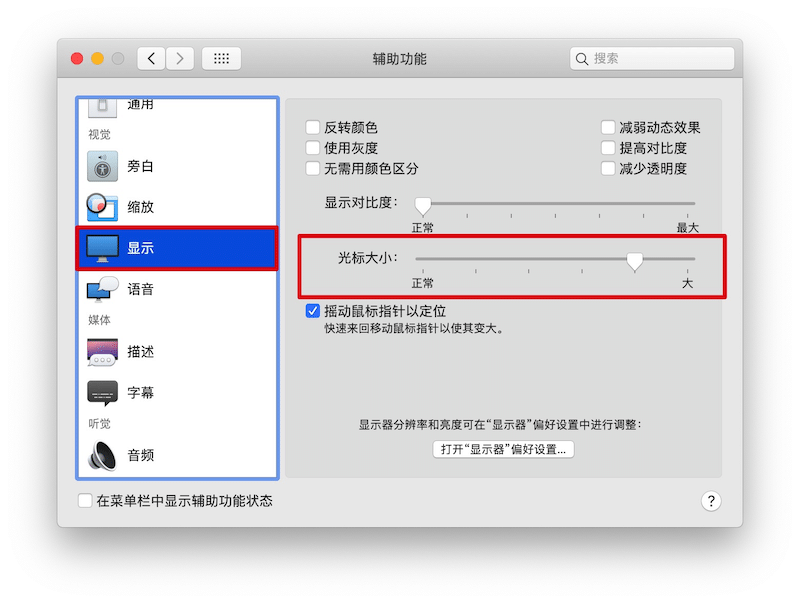The image size is (800, 603).
Task: Select 描述 label in the sidebar
Action: 140,352
